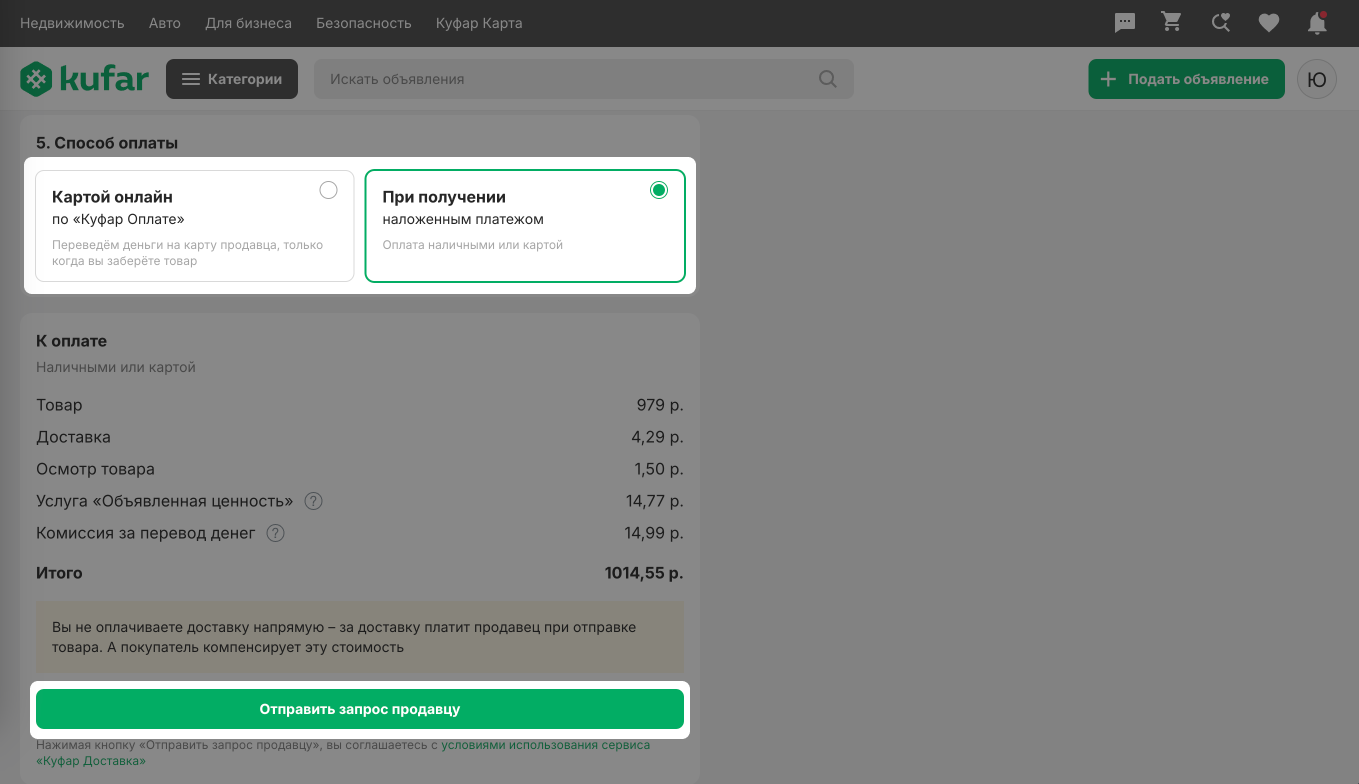Click Подать объявление button
This screenshot has height=784, width=1359.
click(1186, 79)
